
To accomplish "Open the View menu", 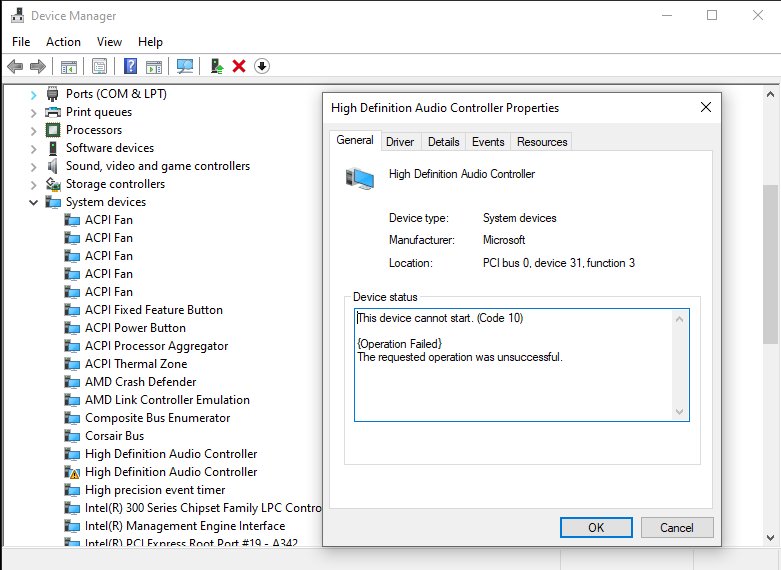I will tap(109, 42).
